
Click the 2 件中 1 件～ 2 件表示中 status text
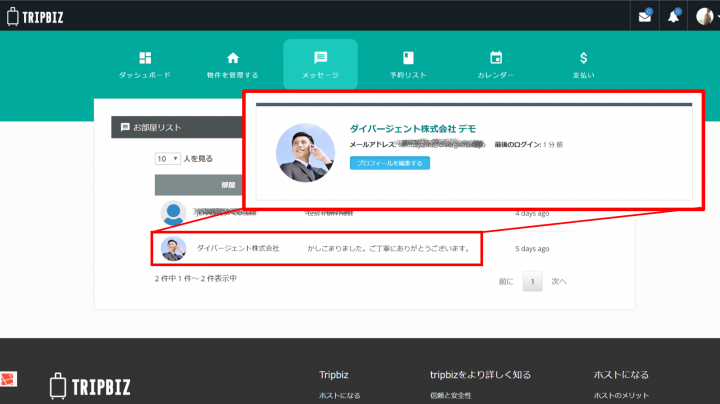(196, 278)
